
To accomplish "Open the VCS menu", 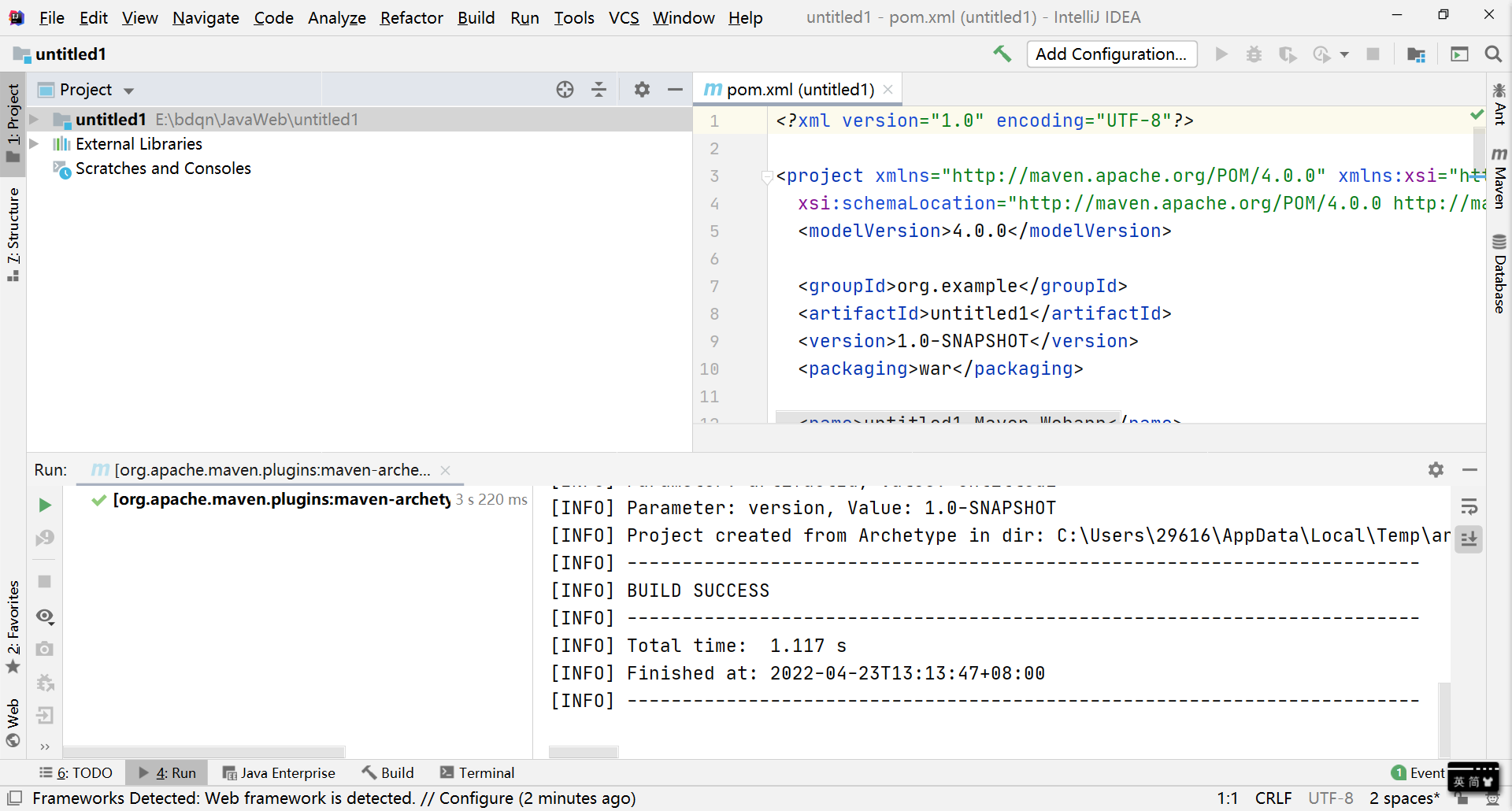I will 624,17.
